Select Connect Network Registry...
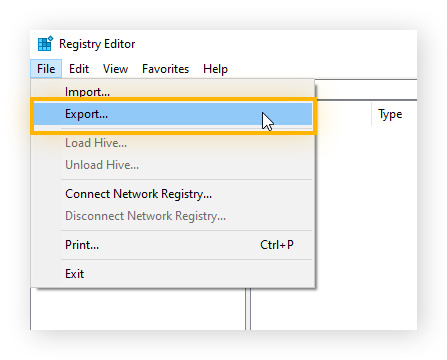 click(x=173, y=194)
